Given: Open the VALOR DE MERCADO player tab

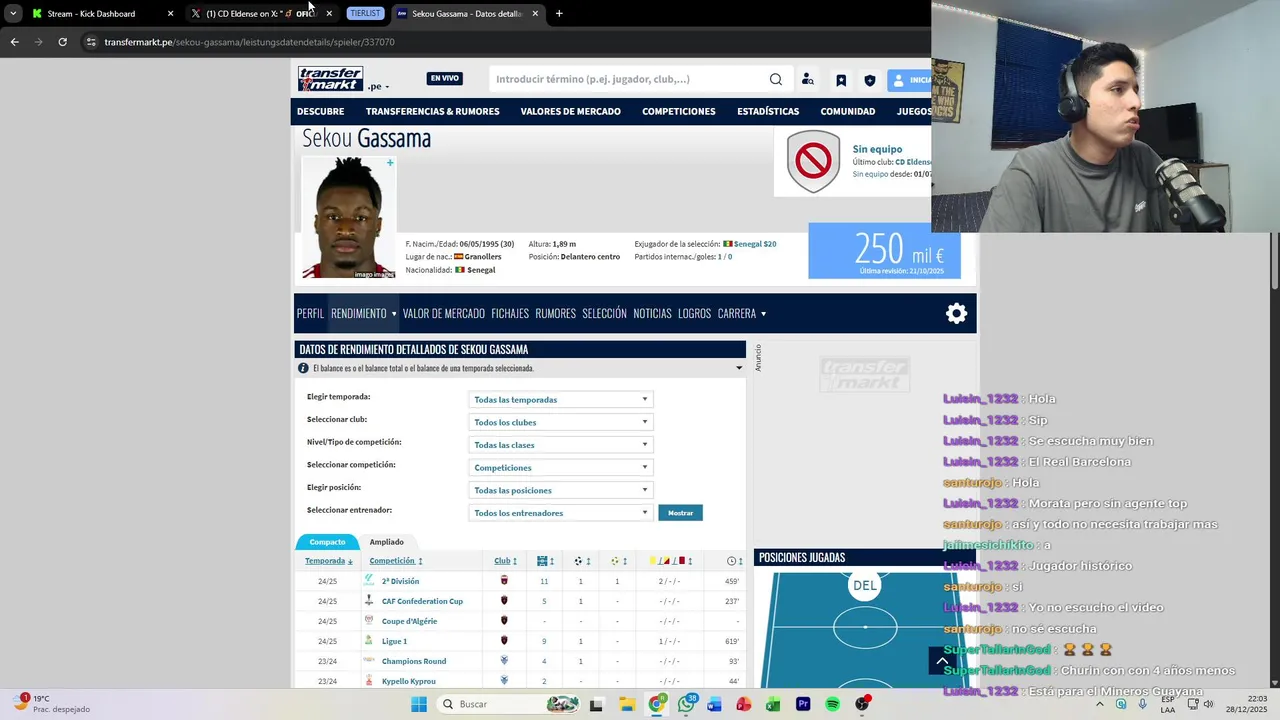Looking at the screenshot, I should pos(444,313).
